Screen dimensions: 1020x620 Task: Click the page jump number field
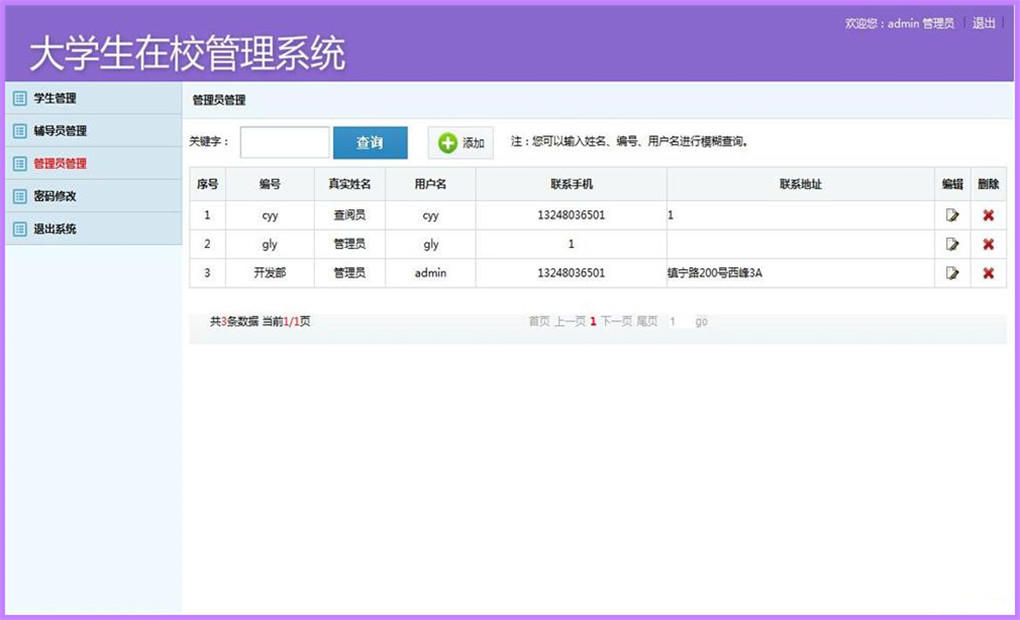tap(675, 321)
